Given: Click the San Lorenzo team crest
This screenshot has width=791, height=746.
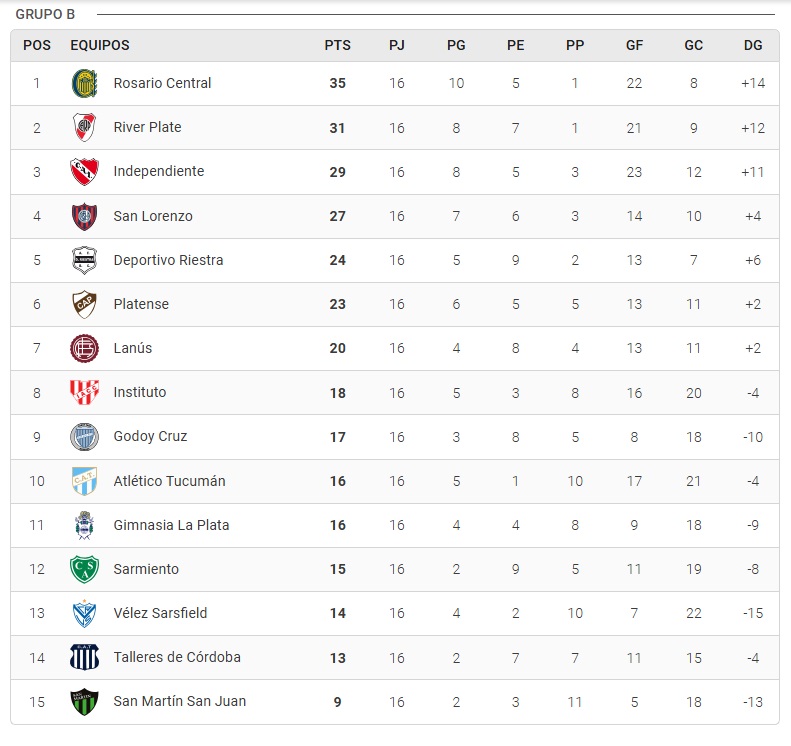Looking at the screenshot, I should (x=84, y=216).
